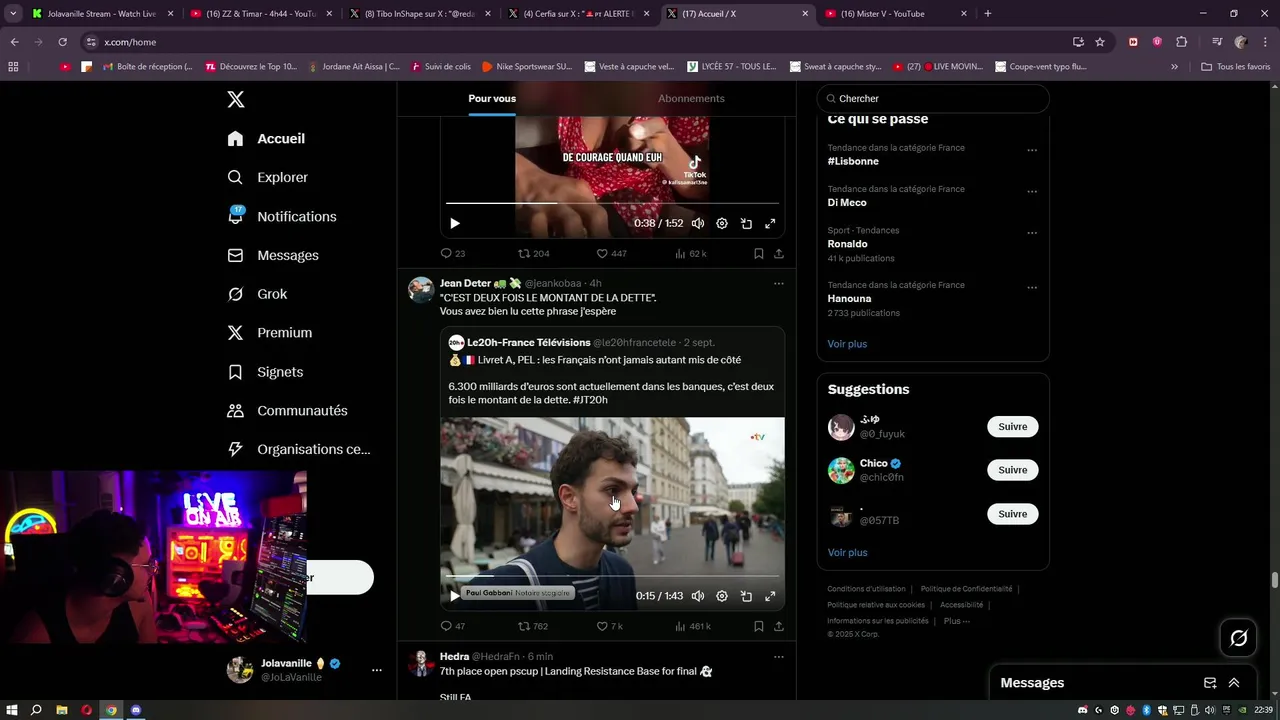Repost the tweet with 204 reposts
This screenshot has width=1280, height=720.
point(533,254)
